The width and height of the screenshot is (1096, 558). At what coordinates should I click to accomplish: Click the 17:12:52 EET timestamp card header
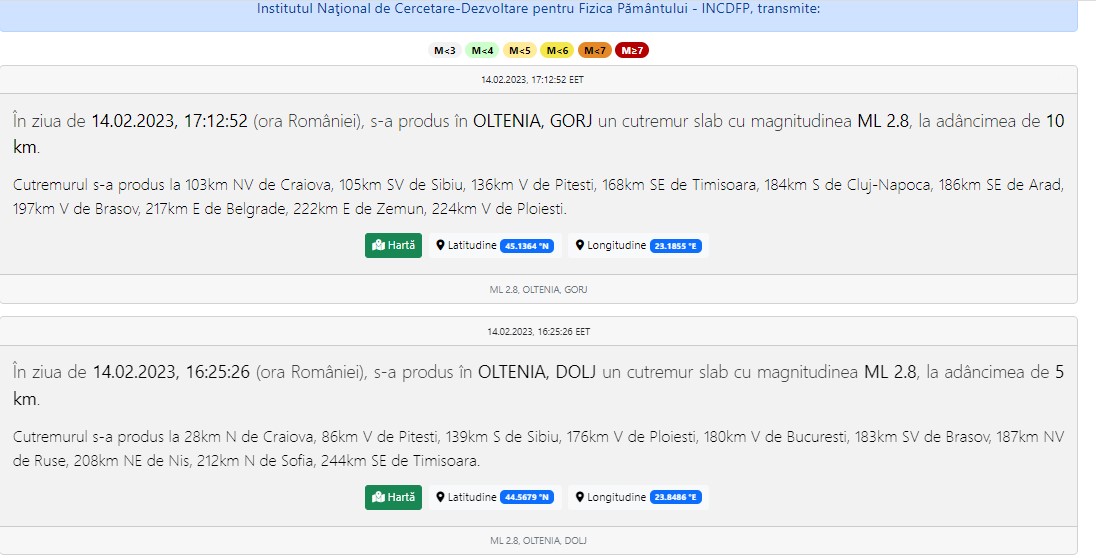pos(539,79)
